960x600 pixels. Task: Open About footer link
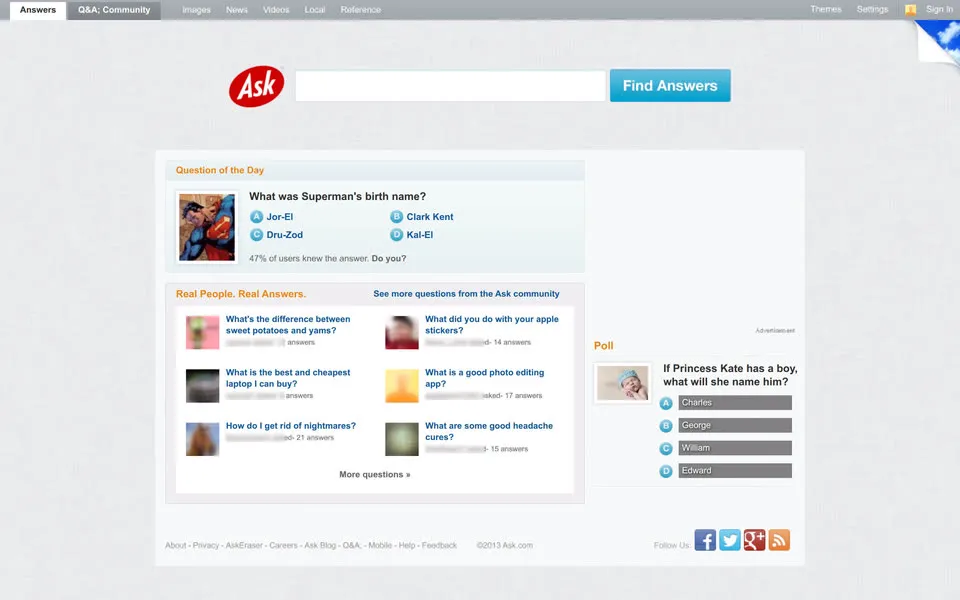point(176,545)
